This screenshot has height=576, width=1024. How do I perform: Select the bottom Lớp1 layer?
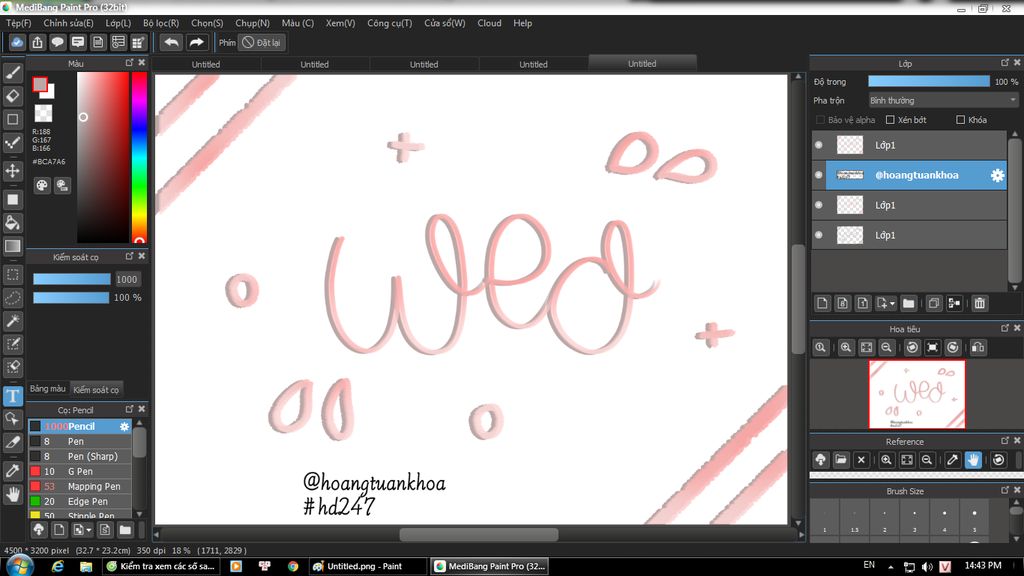pyautogui.click(x=909, y=235)
